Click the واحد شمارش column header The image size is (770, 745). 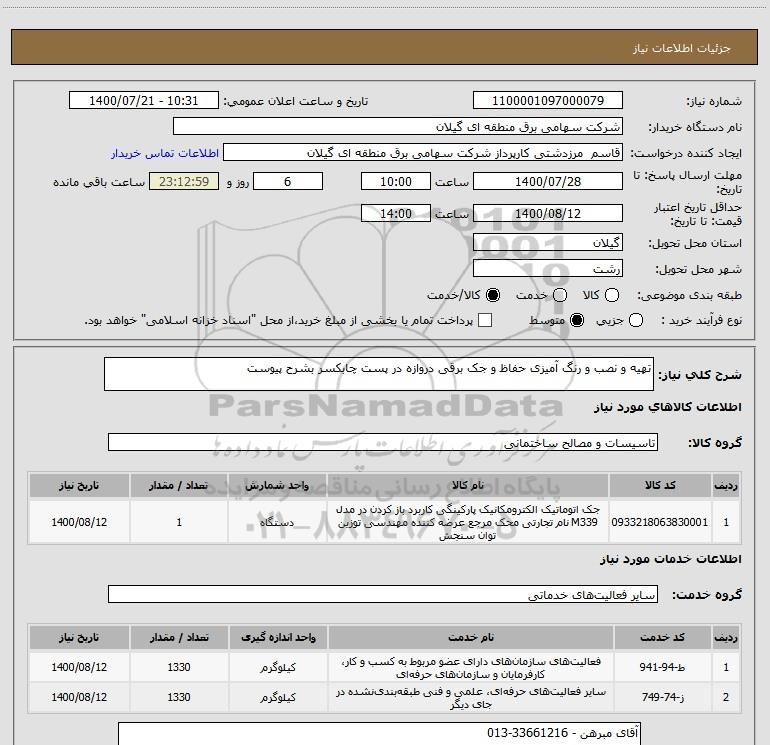[x=277, y=486]
